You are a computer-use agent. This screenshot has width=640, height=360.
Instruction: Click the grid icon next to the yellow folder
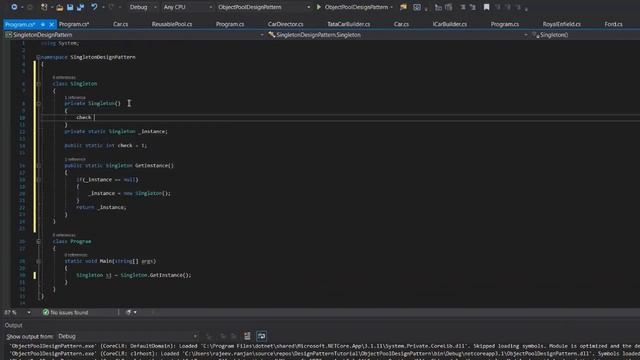click(x=417, y=7)
